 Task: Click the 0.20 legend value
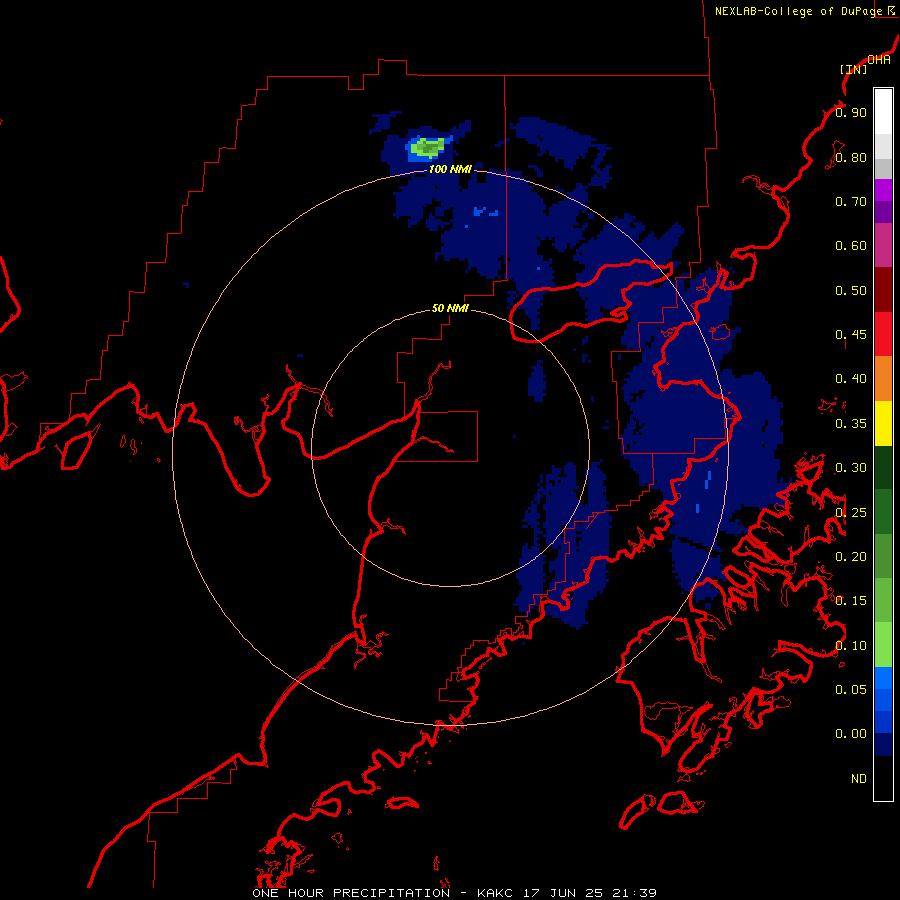pos(851,557)
